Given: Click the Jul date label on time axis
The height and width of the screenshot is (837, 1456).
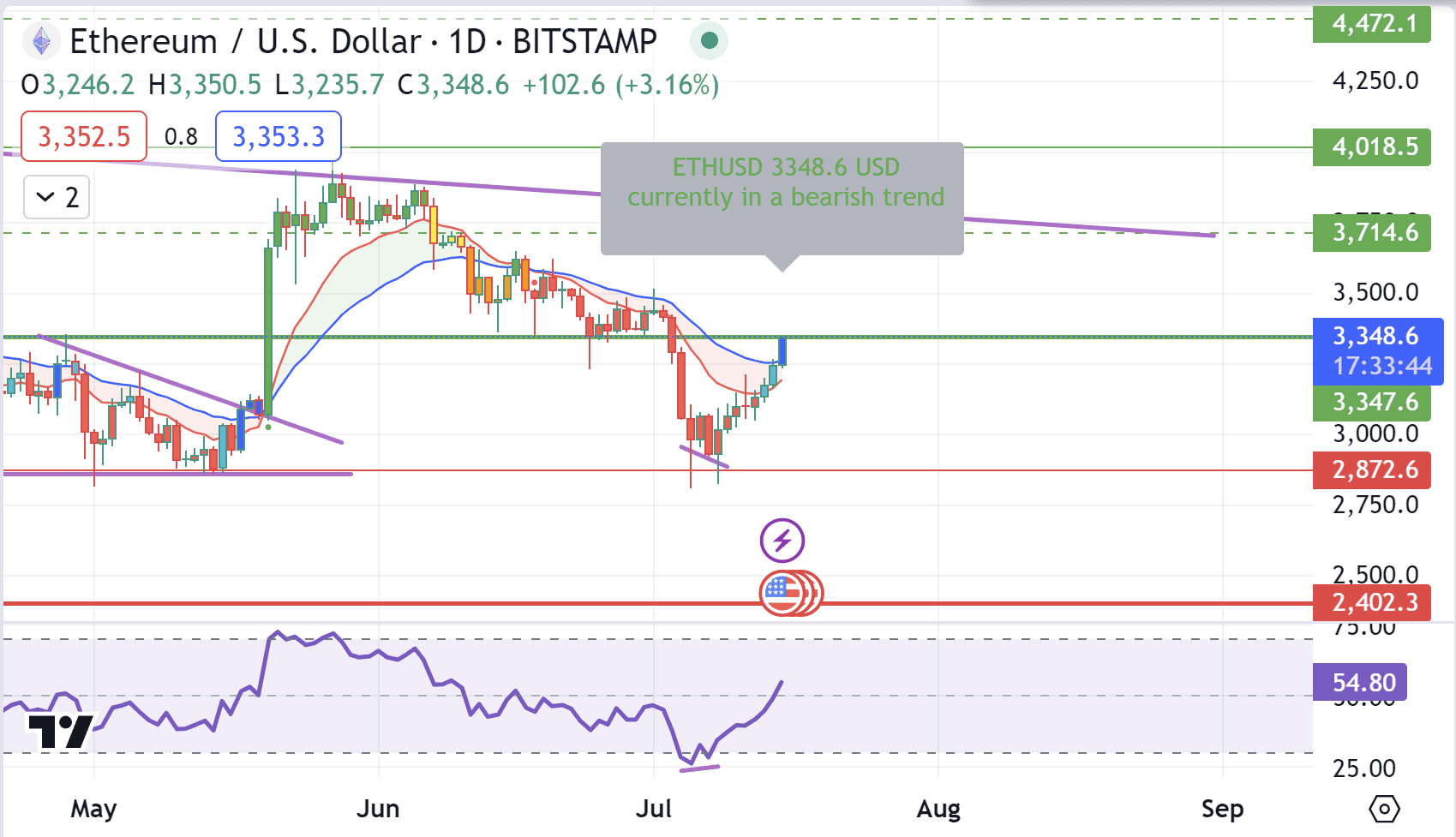Looking at the screenshot, I should (654, 809).
